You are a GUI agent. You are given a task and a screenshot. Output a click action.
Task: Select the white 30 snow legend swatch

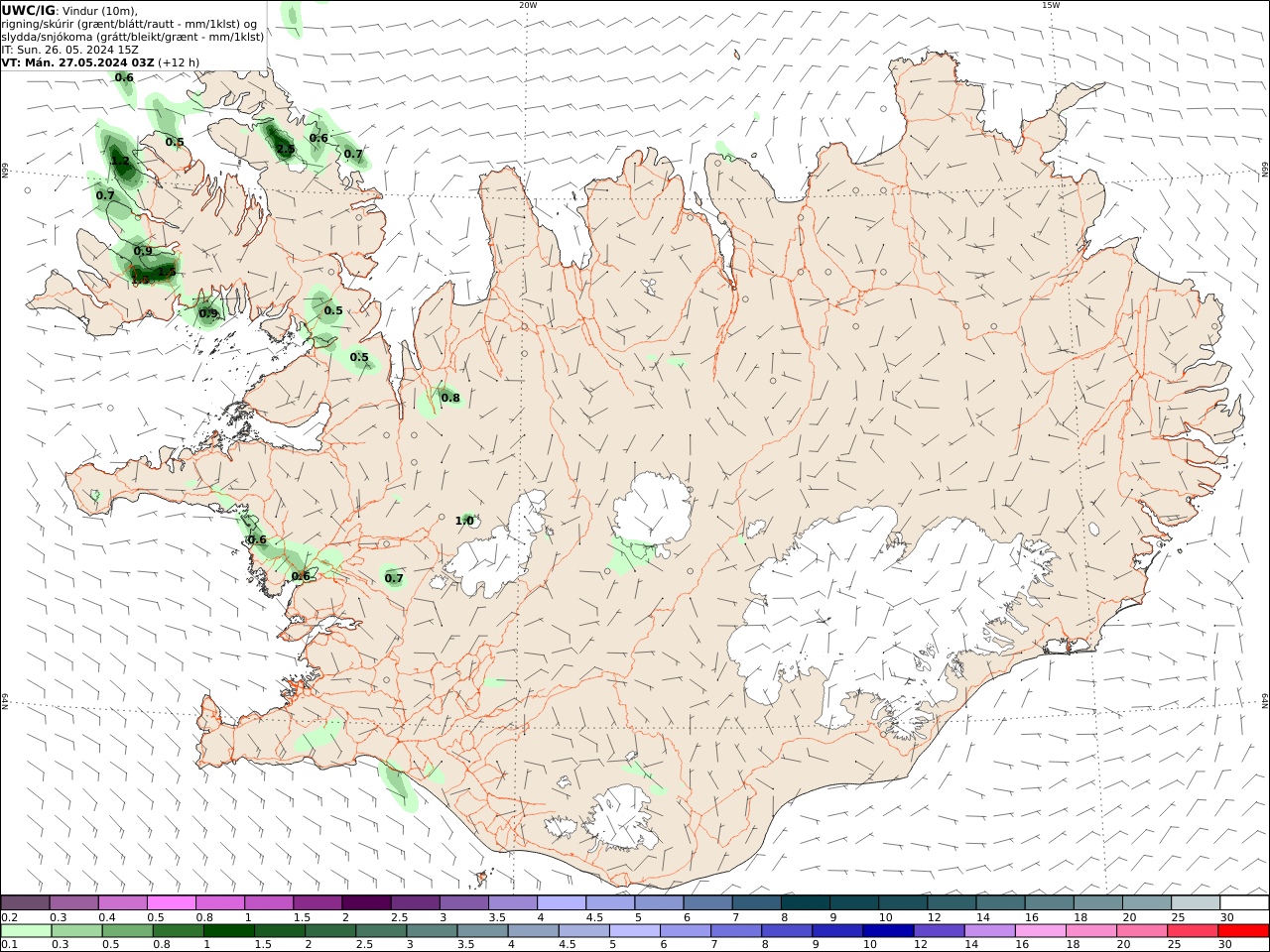[1244, 903]
